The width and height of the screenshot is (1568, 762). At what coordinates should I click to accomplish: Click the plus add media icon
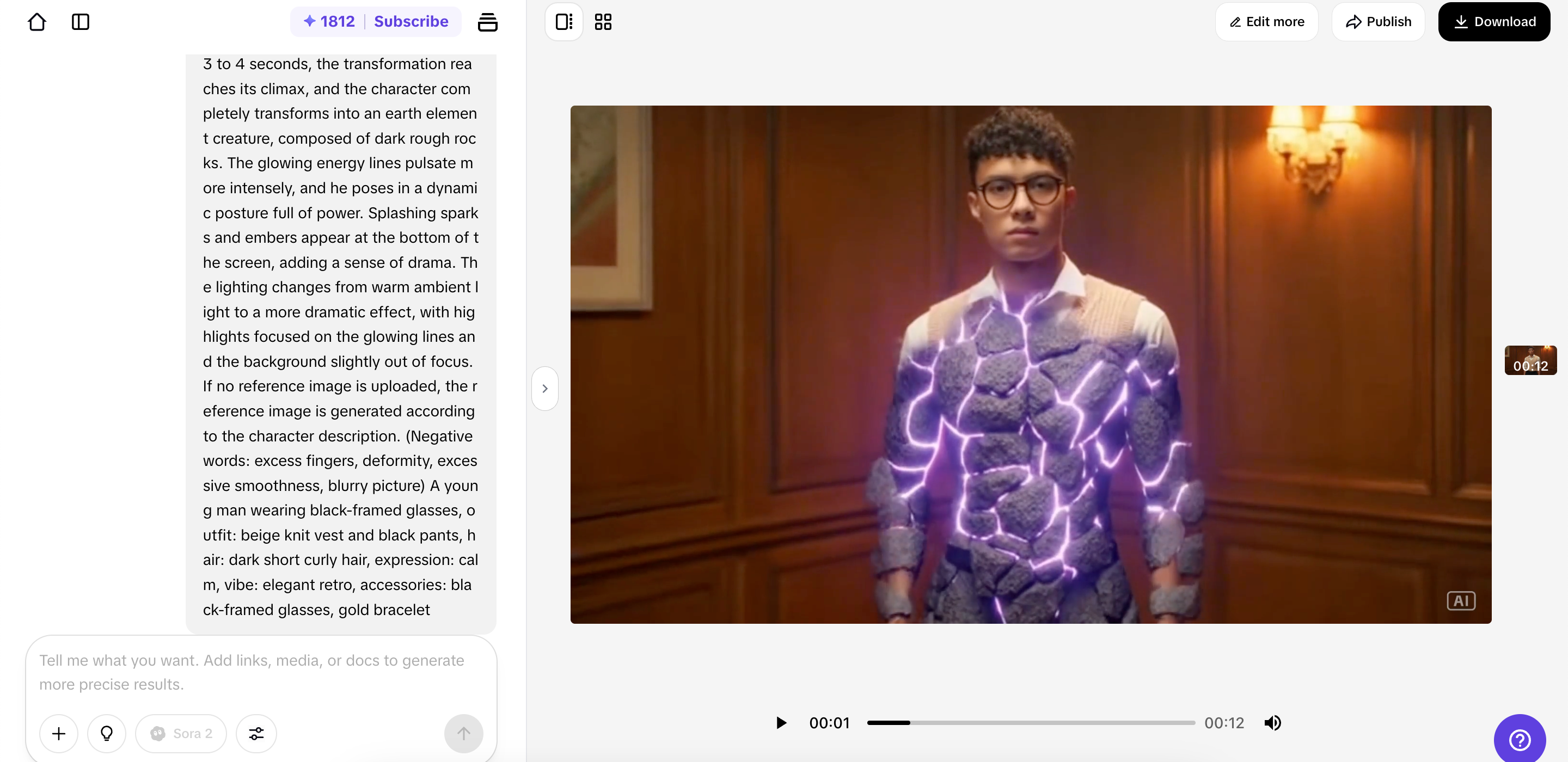click(x=58, y=733)
